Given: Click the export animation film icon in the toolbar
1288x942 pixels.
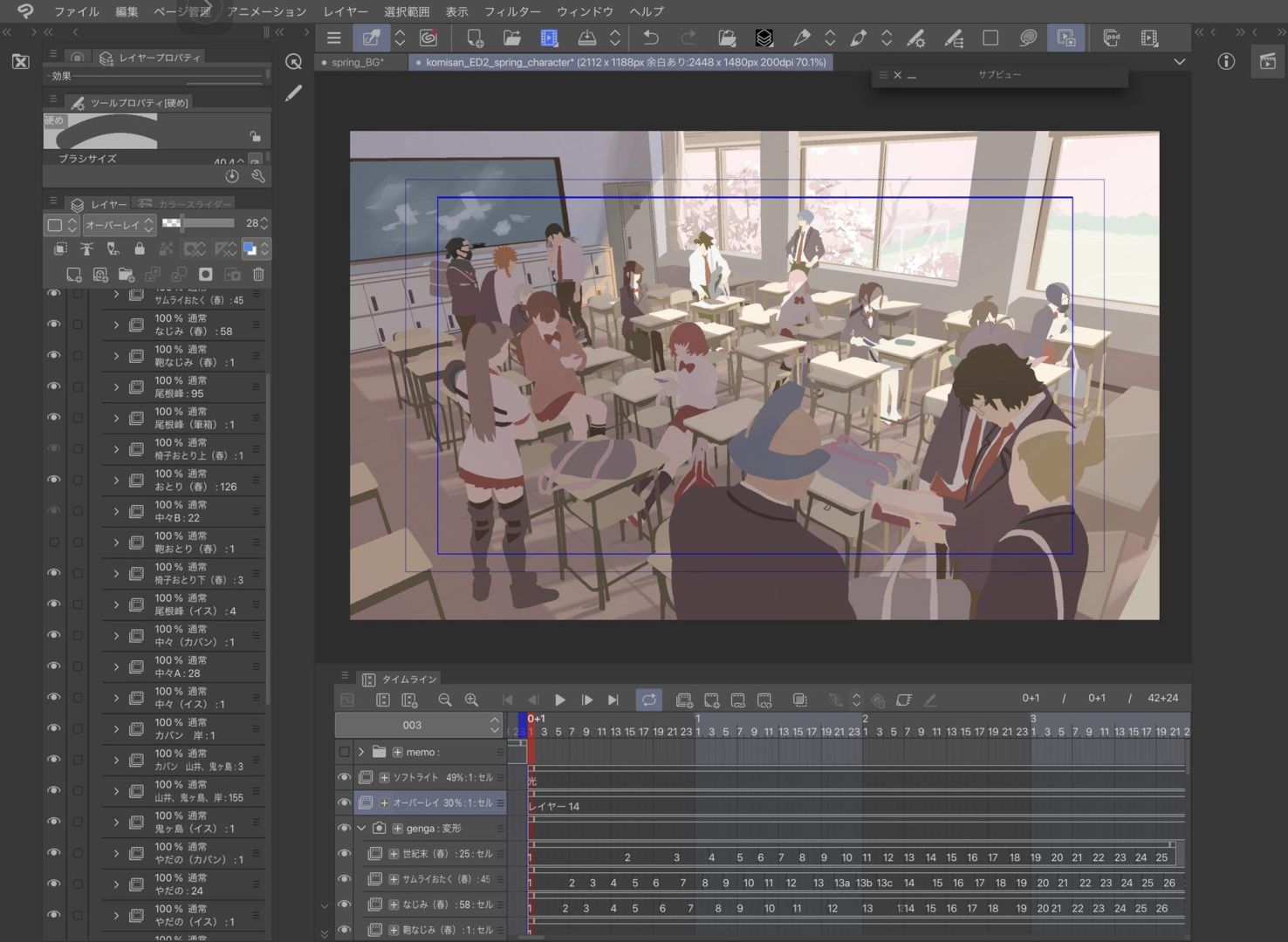Looking at the screenshot, I should (x=549, y=38).
